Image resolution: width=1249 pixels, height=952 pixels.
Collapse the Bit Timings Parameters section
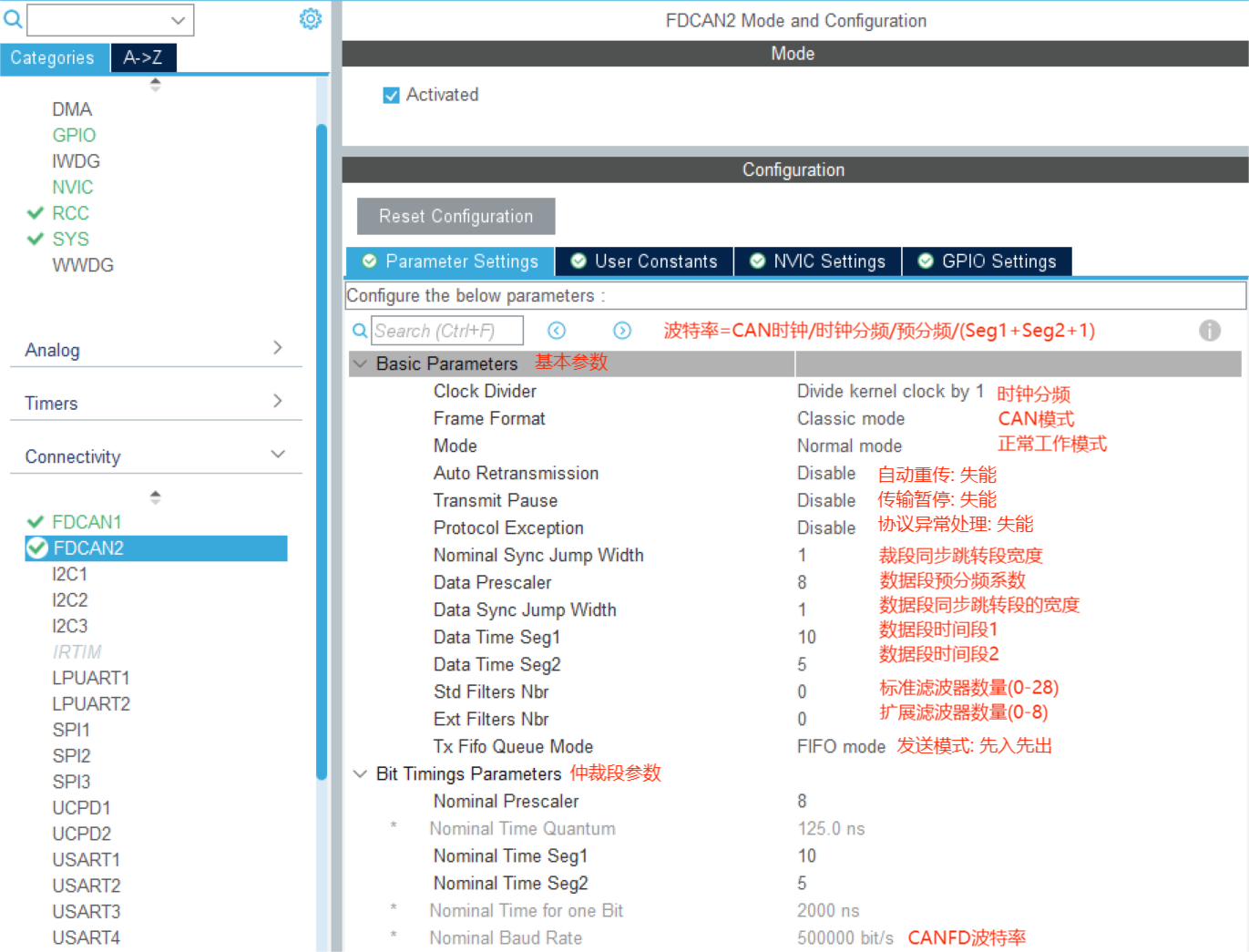coord(361,773)
